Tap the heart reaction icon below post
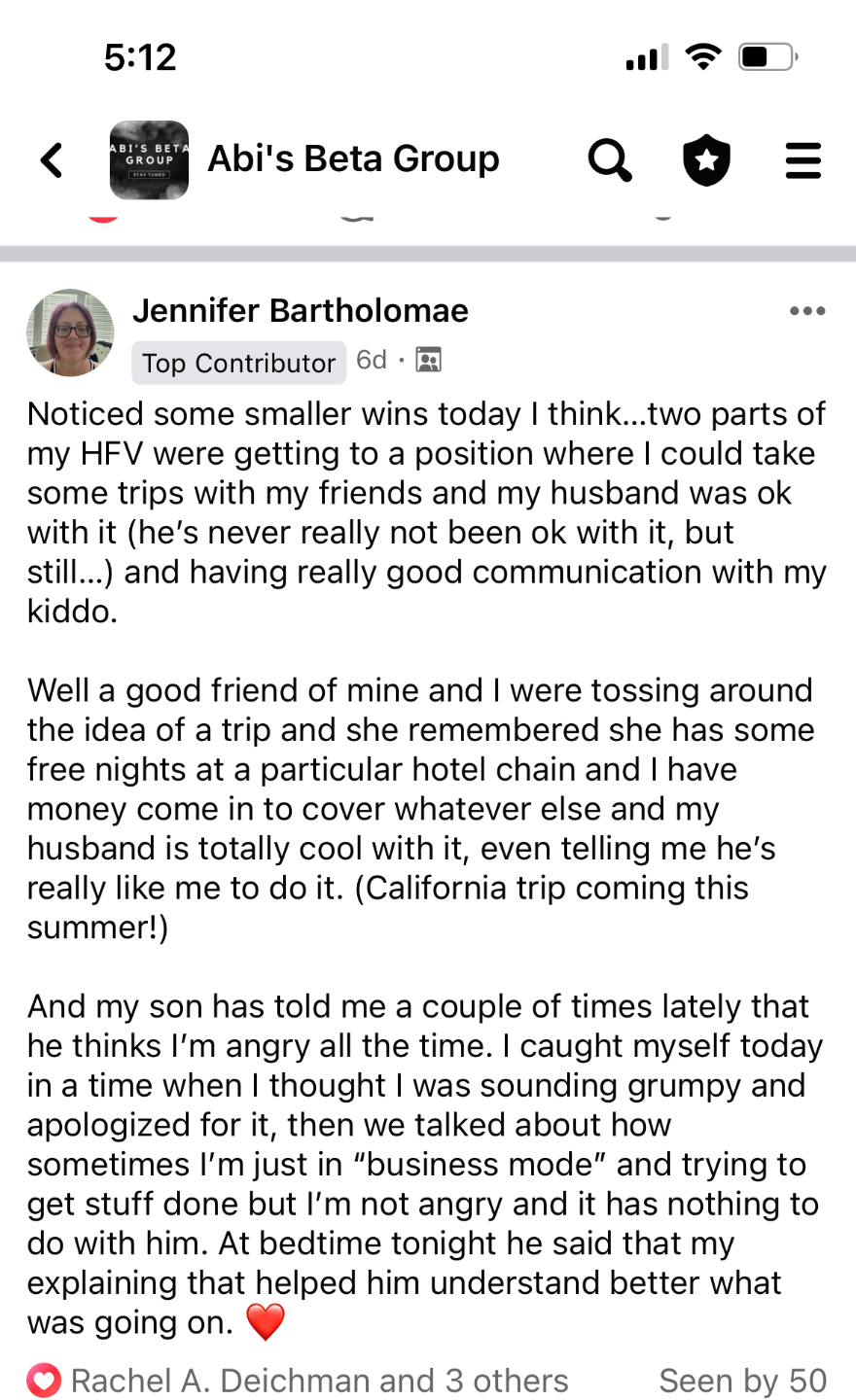Viewport: 856px width, 1400px height. pos(44,1381)
